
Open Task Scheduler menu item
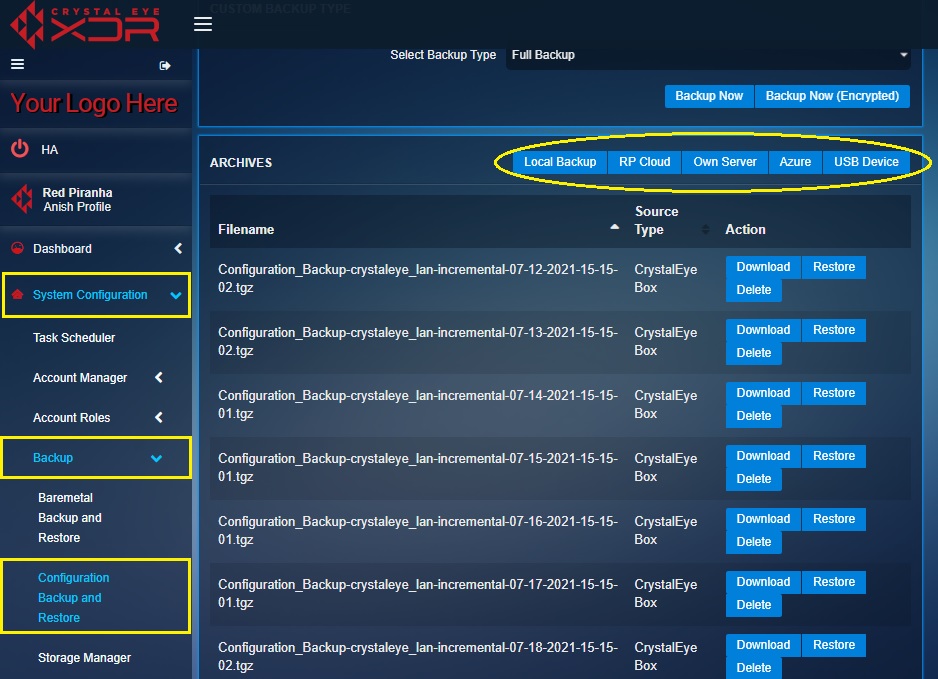74,337
